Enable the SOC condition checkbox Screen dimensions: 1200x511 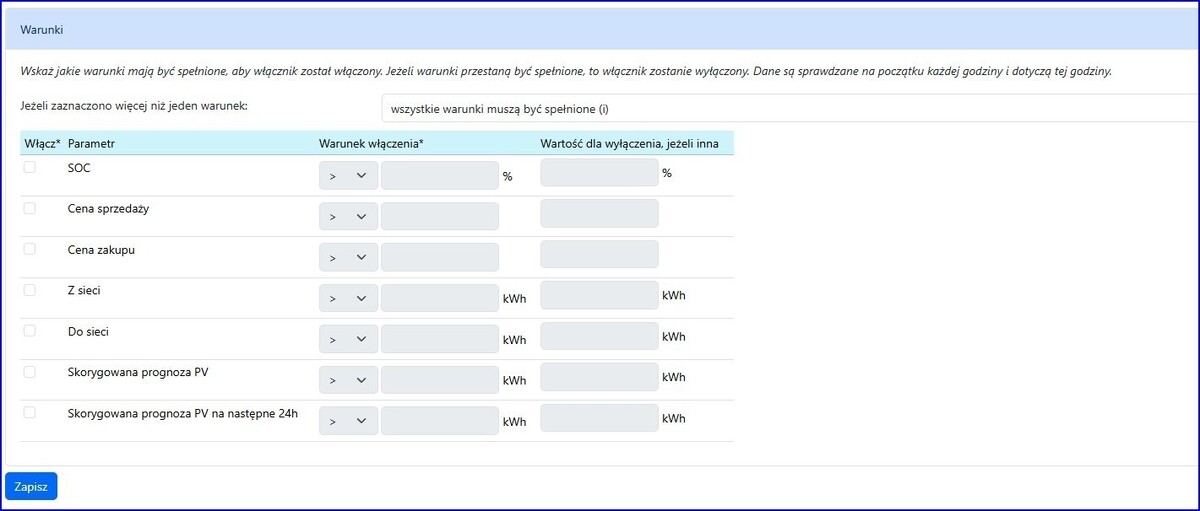pos(30,167)
